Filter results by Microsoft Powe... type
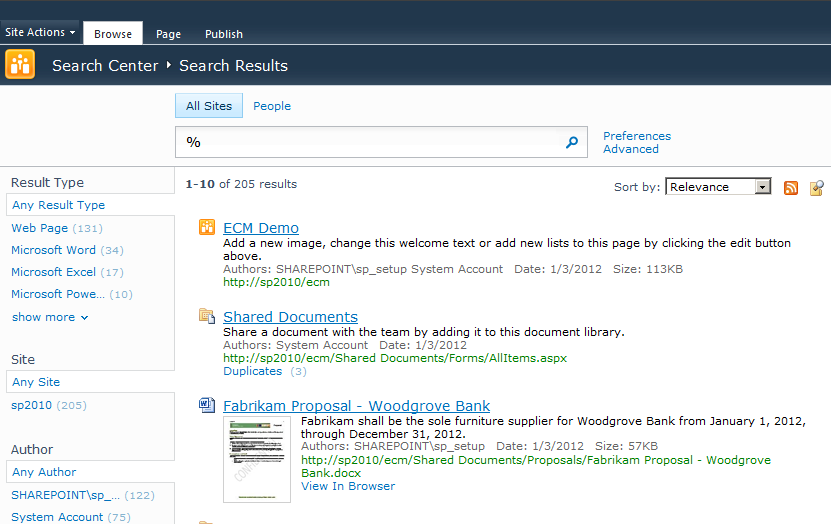Image resolution: width=831 pixels, height=524 pixels. click(58, 294)
